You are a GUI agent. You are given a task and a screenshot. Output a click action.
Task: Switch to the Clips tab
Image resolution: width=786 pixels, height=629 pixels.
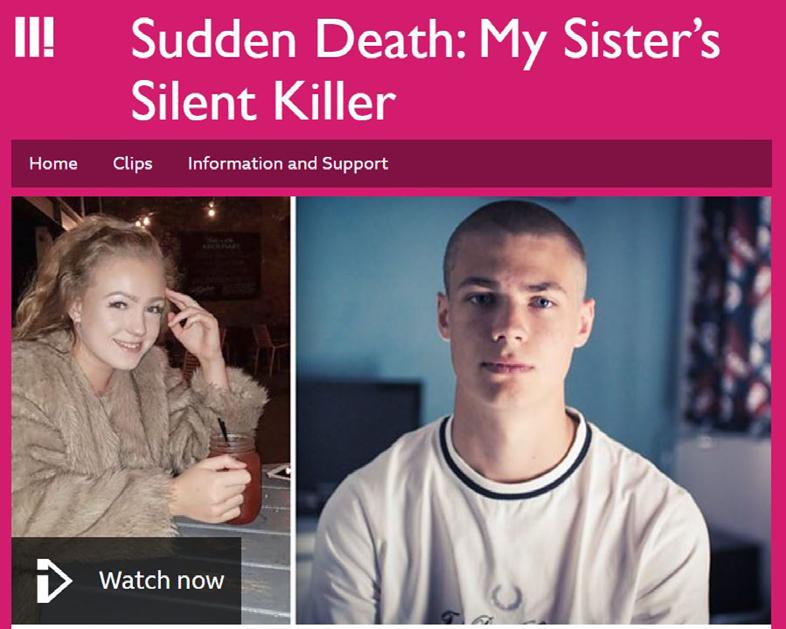132,163
